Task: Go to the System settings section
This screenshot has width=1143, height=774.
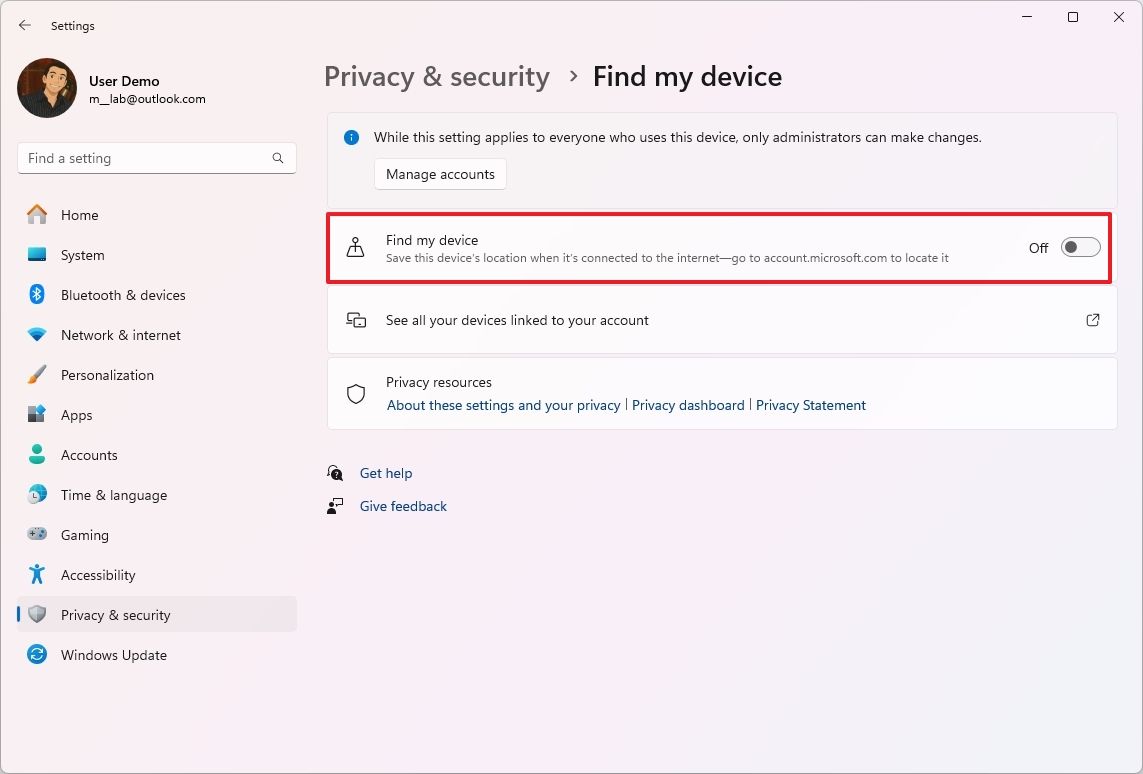Action: click(x=82, y=255)
